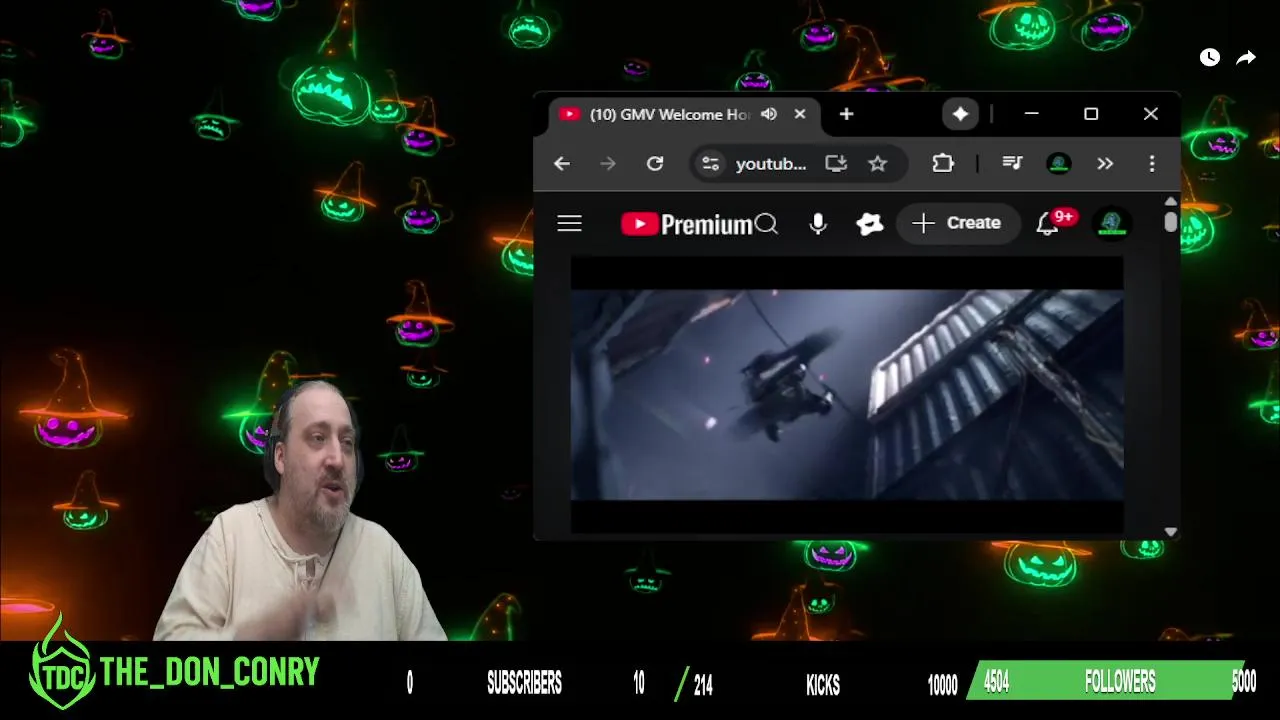
Task: Go back to the previous page
Action: (562, 163)
